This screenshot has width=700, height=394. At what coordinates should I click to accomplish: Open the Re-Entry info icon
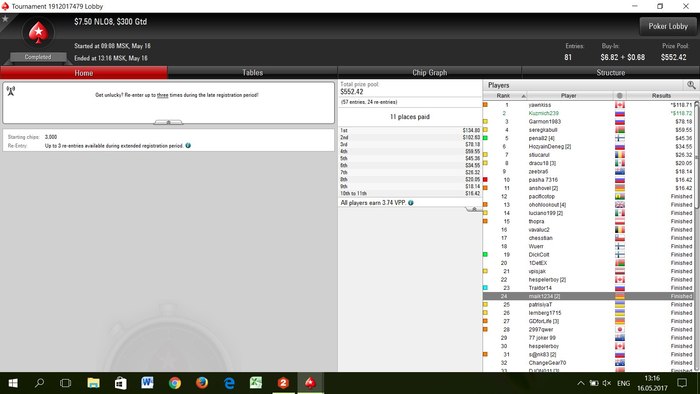[x=188, y=145]
